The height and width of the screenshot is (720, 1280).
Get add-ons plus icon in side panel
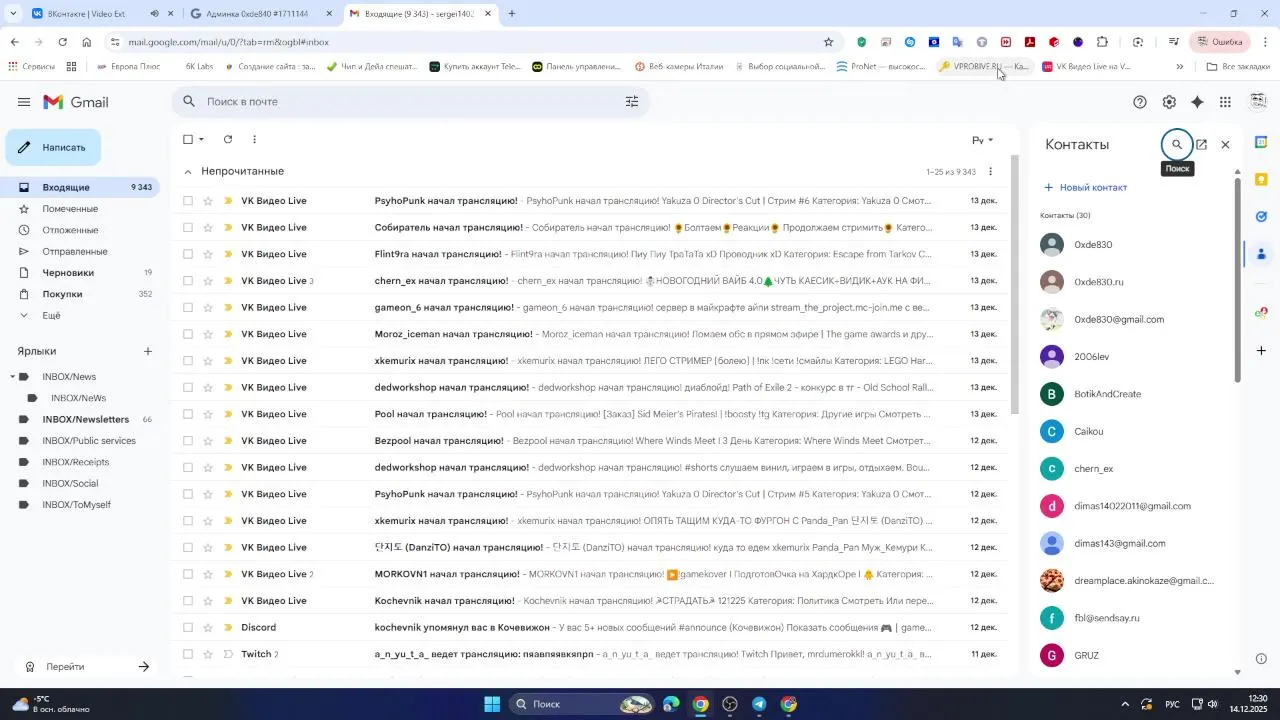(1261, 351)
